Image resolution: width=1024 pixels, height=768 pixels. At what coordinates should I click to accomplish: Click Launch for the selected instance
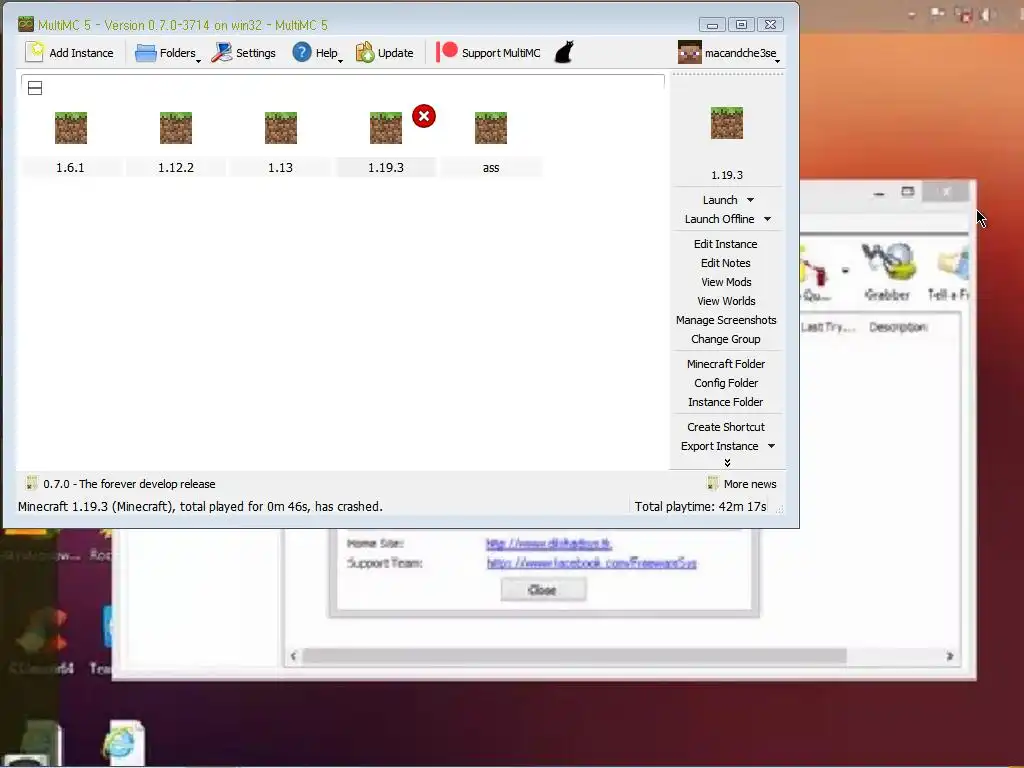[x=720, y=200]
